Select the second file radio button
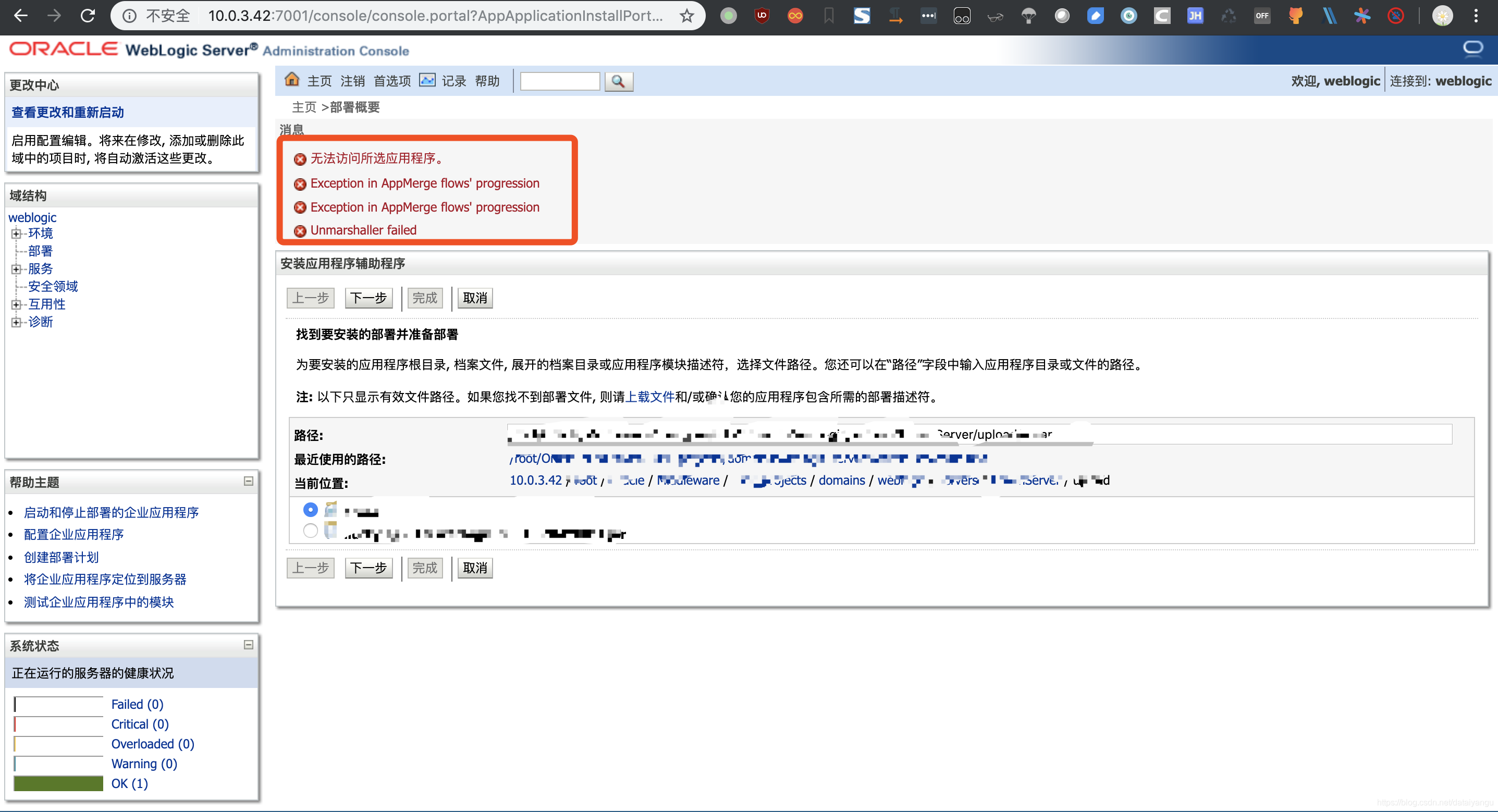 (x=311, y=531)
